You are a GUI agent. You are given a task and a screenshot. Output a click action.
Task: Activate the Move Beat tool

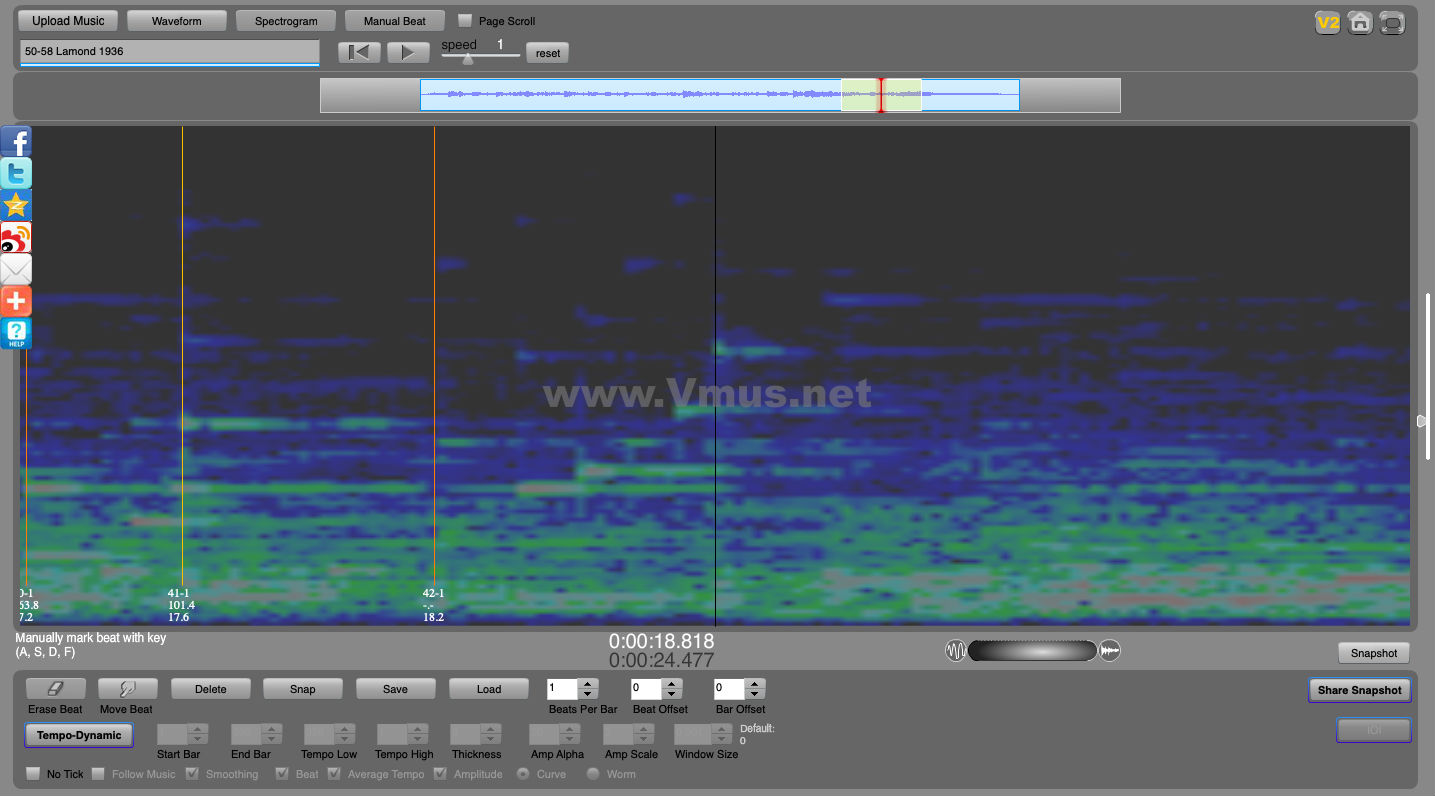(128, 688)
